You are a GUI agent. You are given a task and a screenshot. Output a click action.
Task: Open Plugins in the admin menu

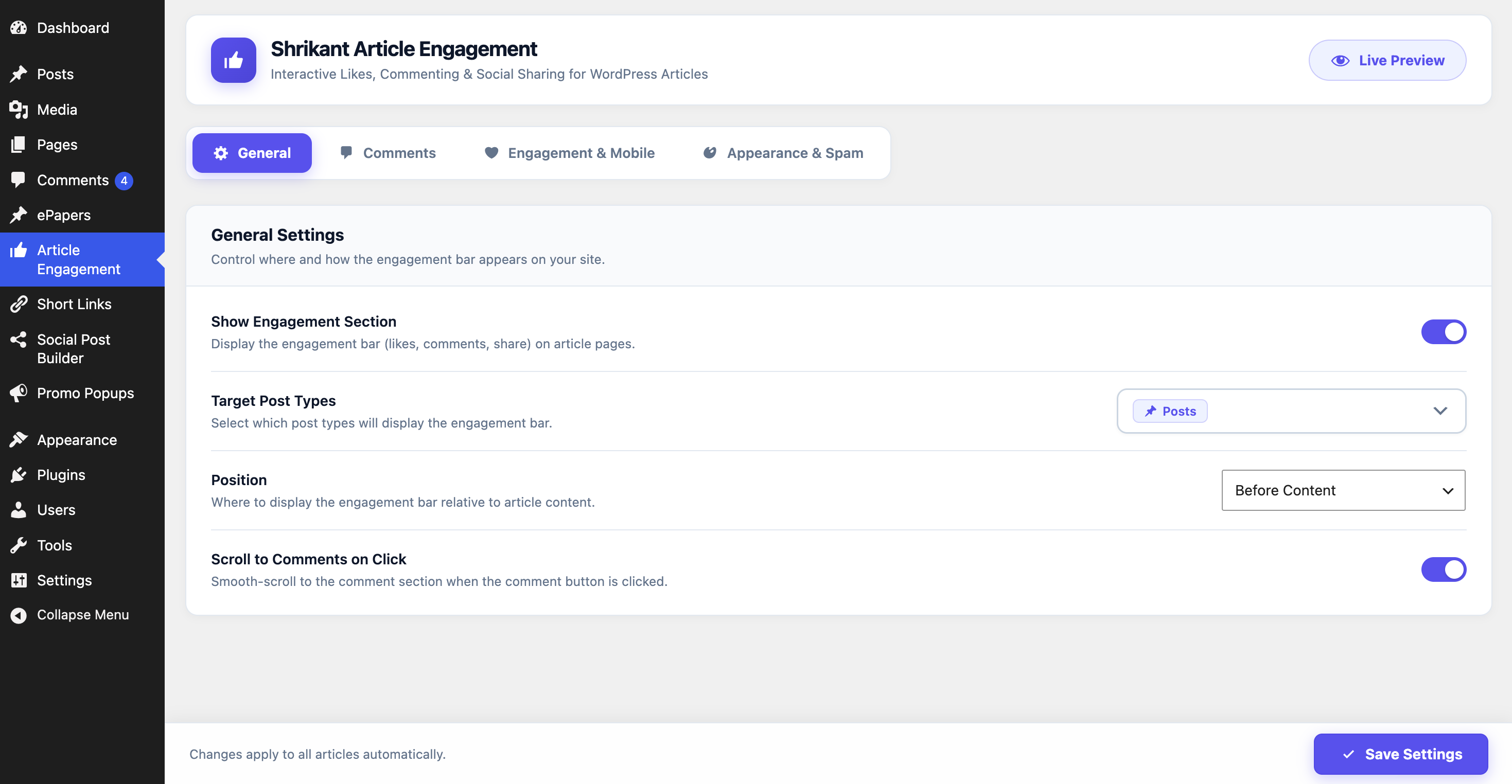pos(82,475)
